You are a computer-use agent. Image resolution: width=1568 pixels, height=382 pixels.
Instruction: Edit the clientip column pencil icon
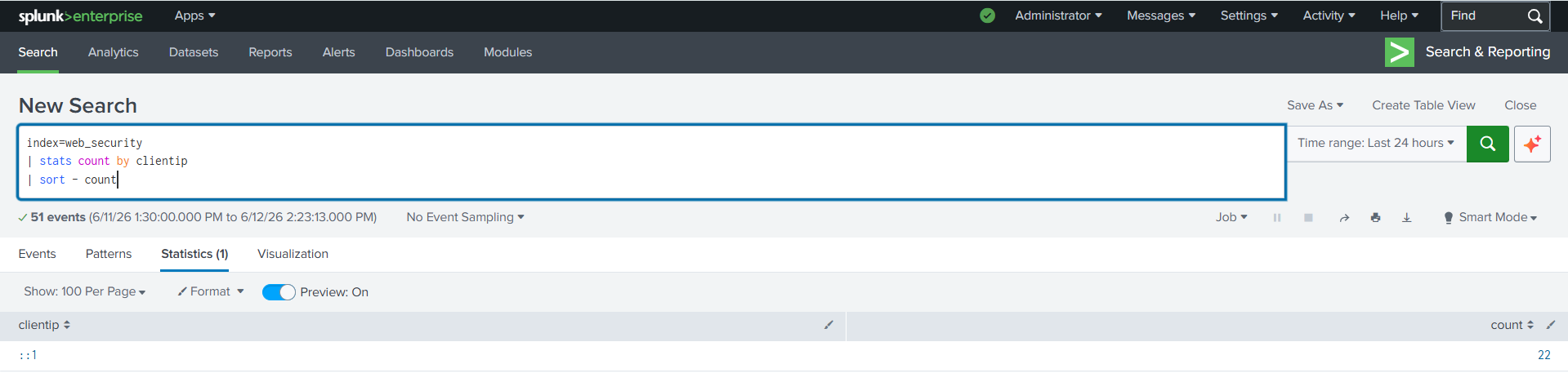tap(829, 325)
